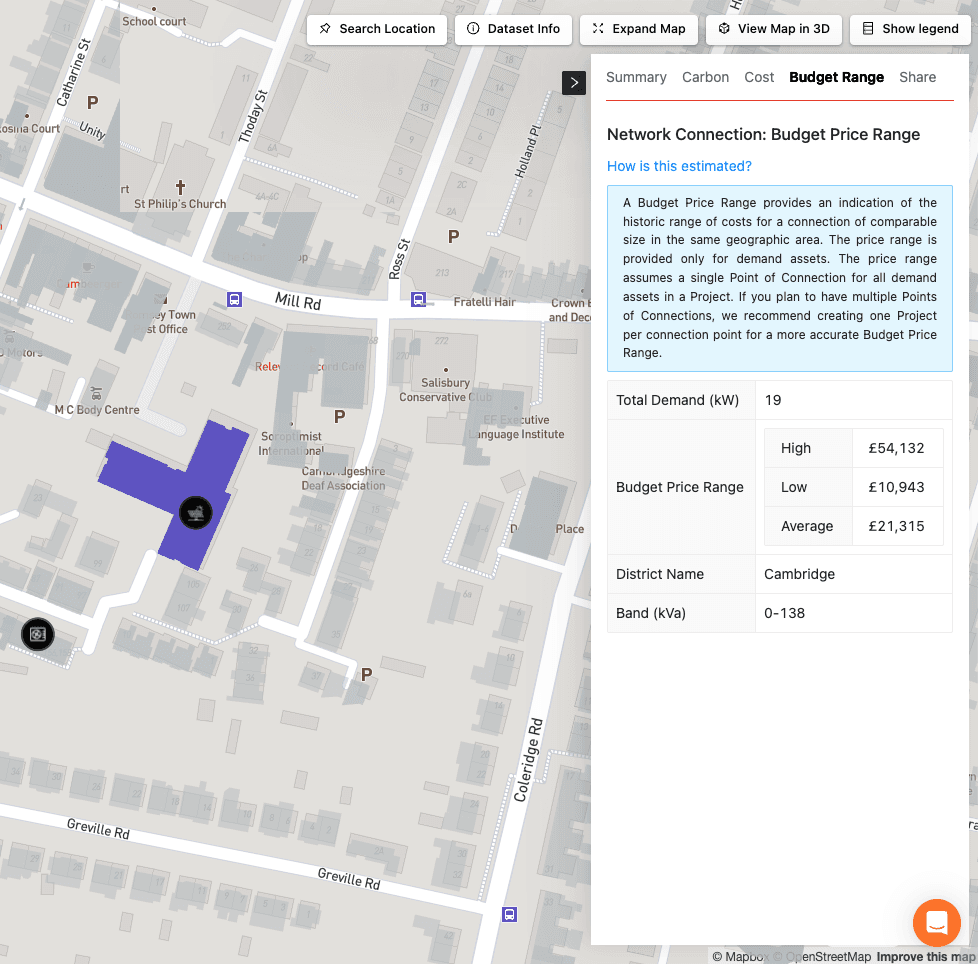Select the Share tab
978x964 pixels.
(917, 77)
